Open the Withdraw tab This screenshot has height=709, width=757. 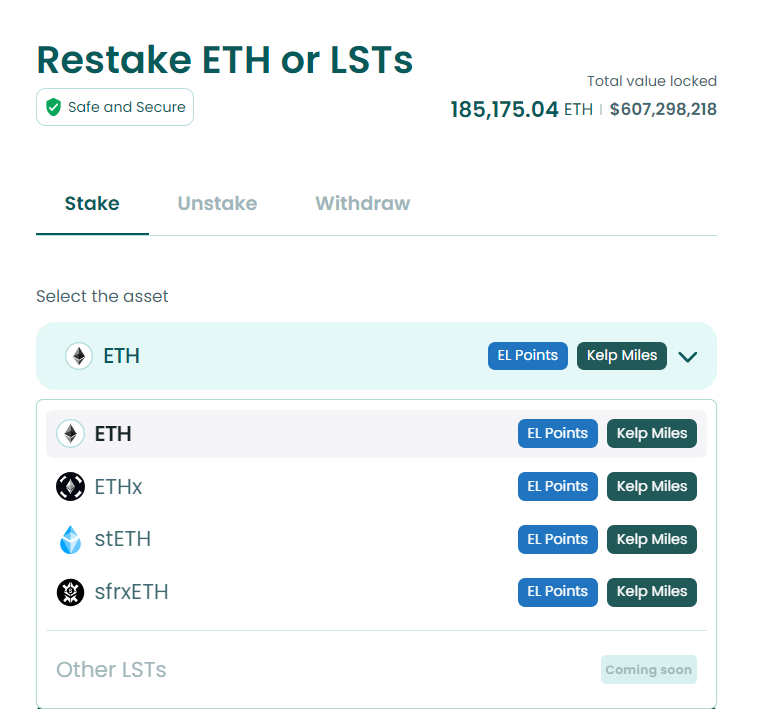coord(362,204)
